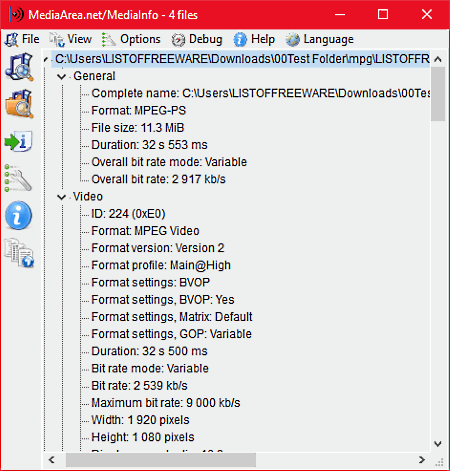
Task: Select Maximum bit rate: 9 000 kb/s
Action: pos(166,403)
